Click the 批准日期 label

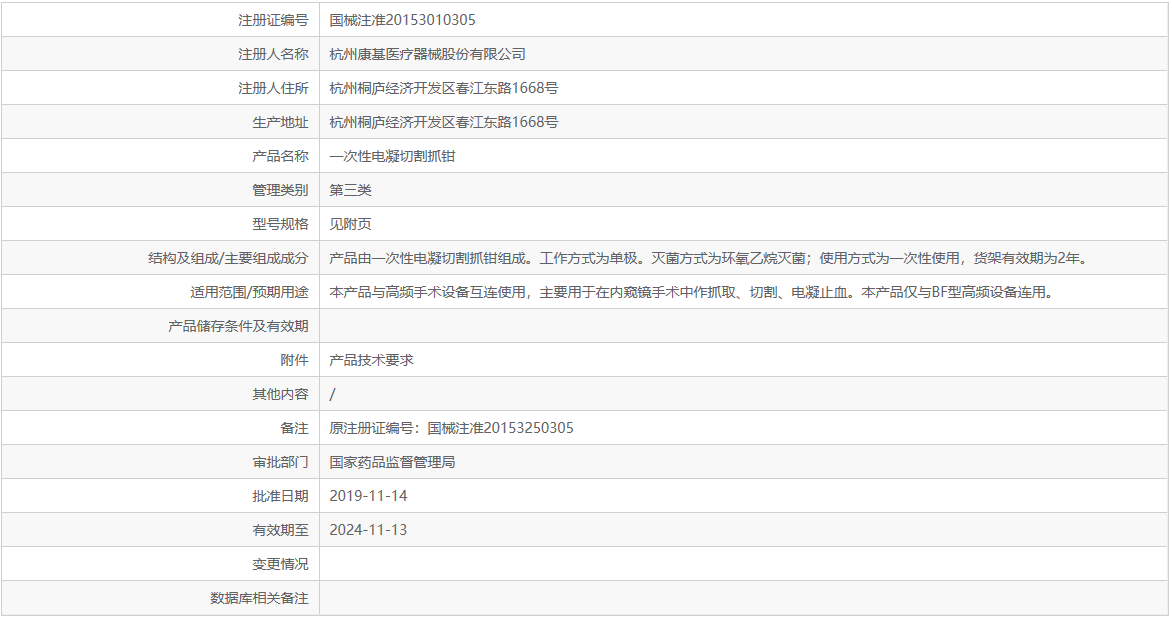pyautogui.click(x=280, y=496)
